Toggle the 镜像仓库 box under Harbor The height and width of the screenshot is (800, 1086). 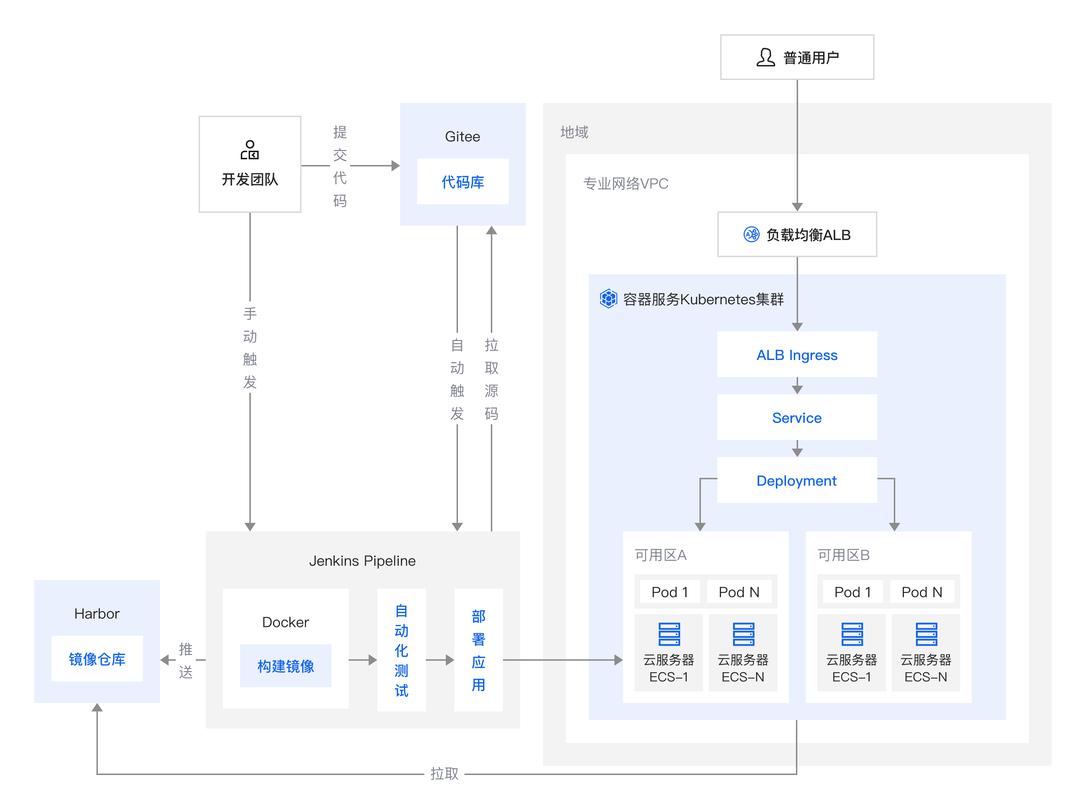click(96, 658)
